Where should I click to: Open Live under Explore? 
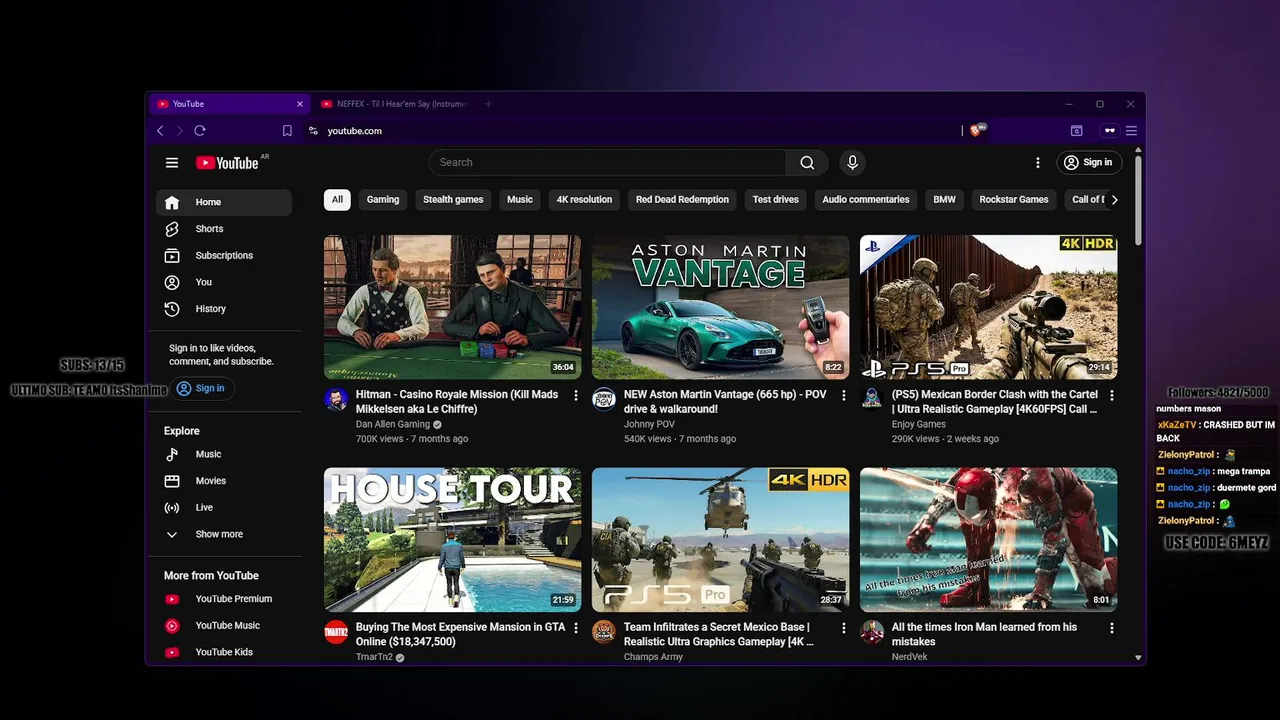(x=224, y=507)
